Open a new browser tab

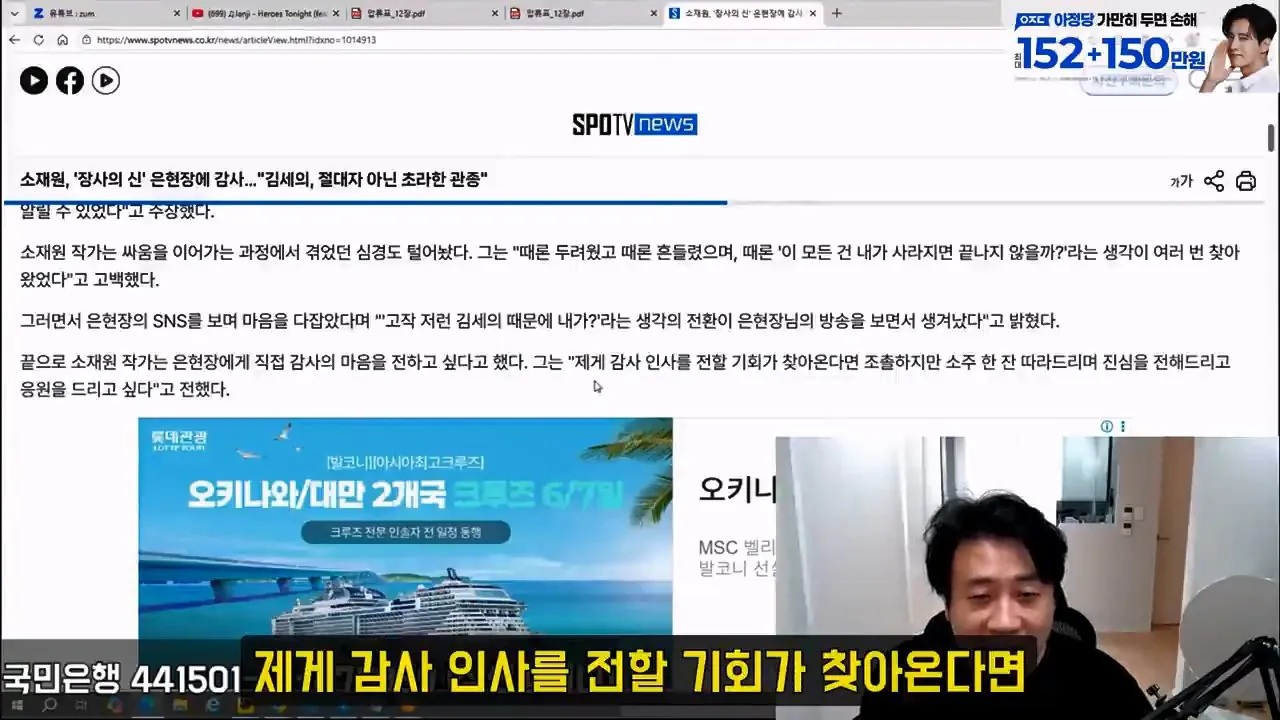(x=837, y=13)
